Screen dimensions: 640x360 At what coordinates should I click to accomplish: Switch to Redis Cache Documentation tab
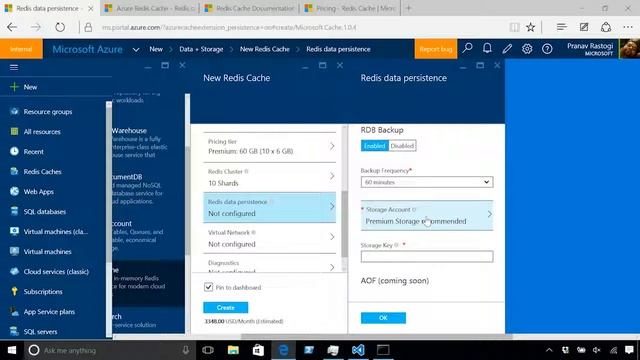coord(249,8)
